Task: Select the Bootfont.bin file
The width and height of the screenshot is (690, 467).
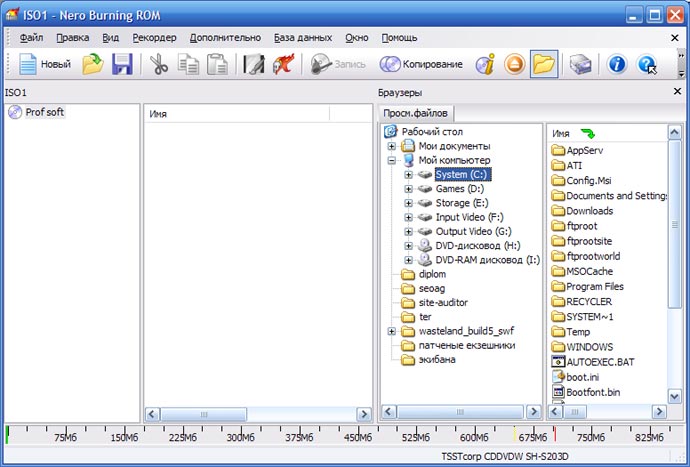Action: 586,392
